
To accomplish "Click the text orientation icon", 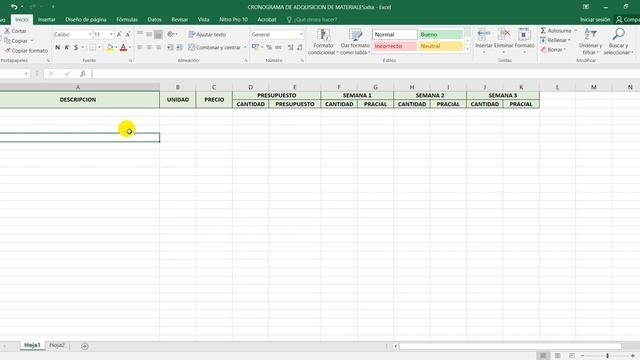I will pyautogui.click(x=171, y=34).
